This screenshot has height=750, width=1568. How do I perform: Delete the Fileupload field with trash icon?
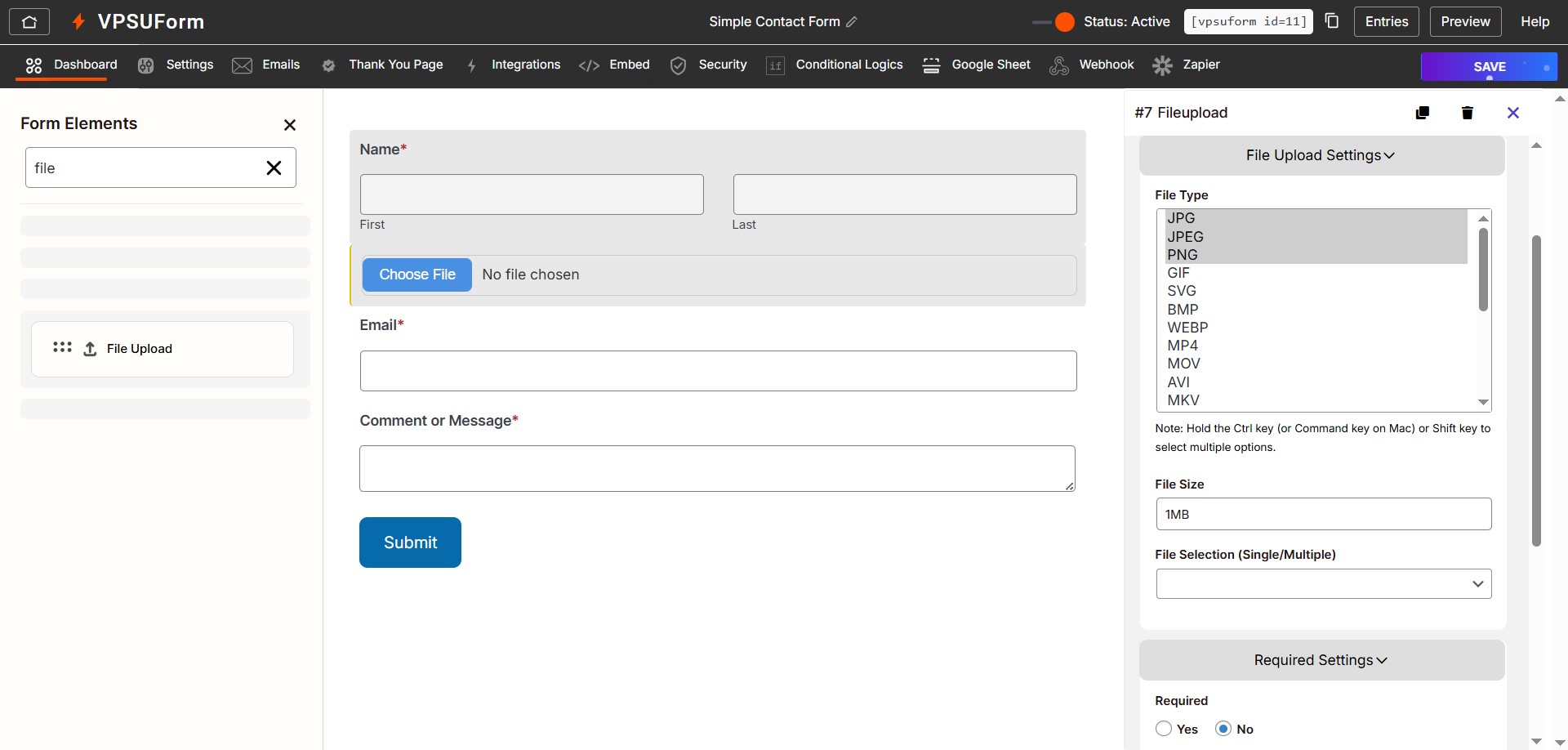point(1468,113)
